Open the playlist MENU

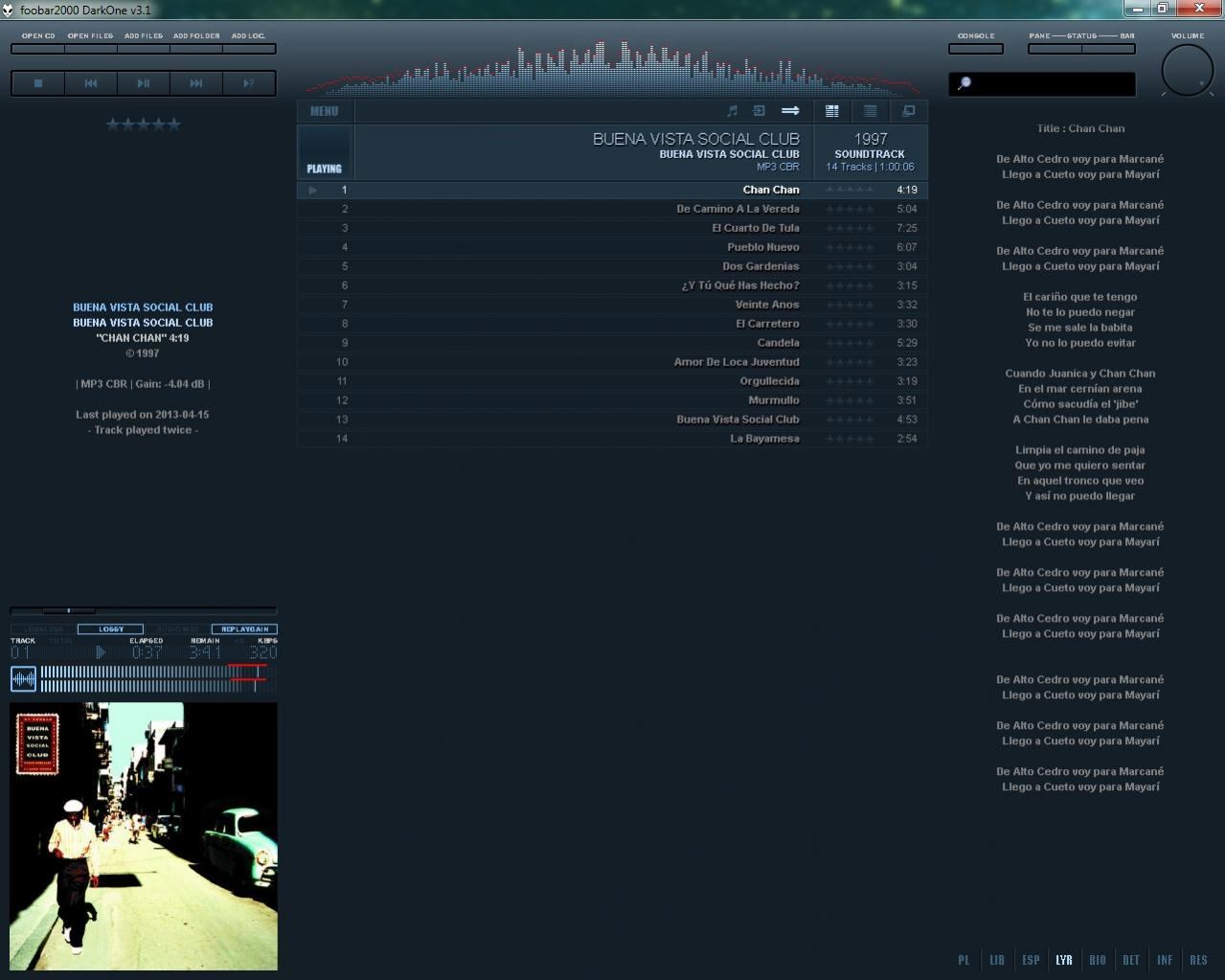(325, 111)
